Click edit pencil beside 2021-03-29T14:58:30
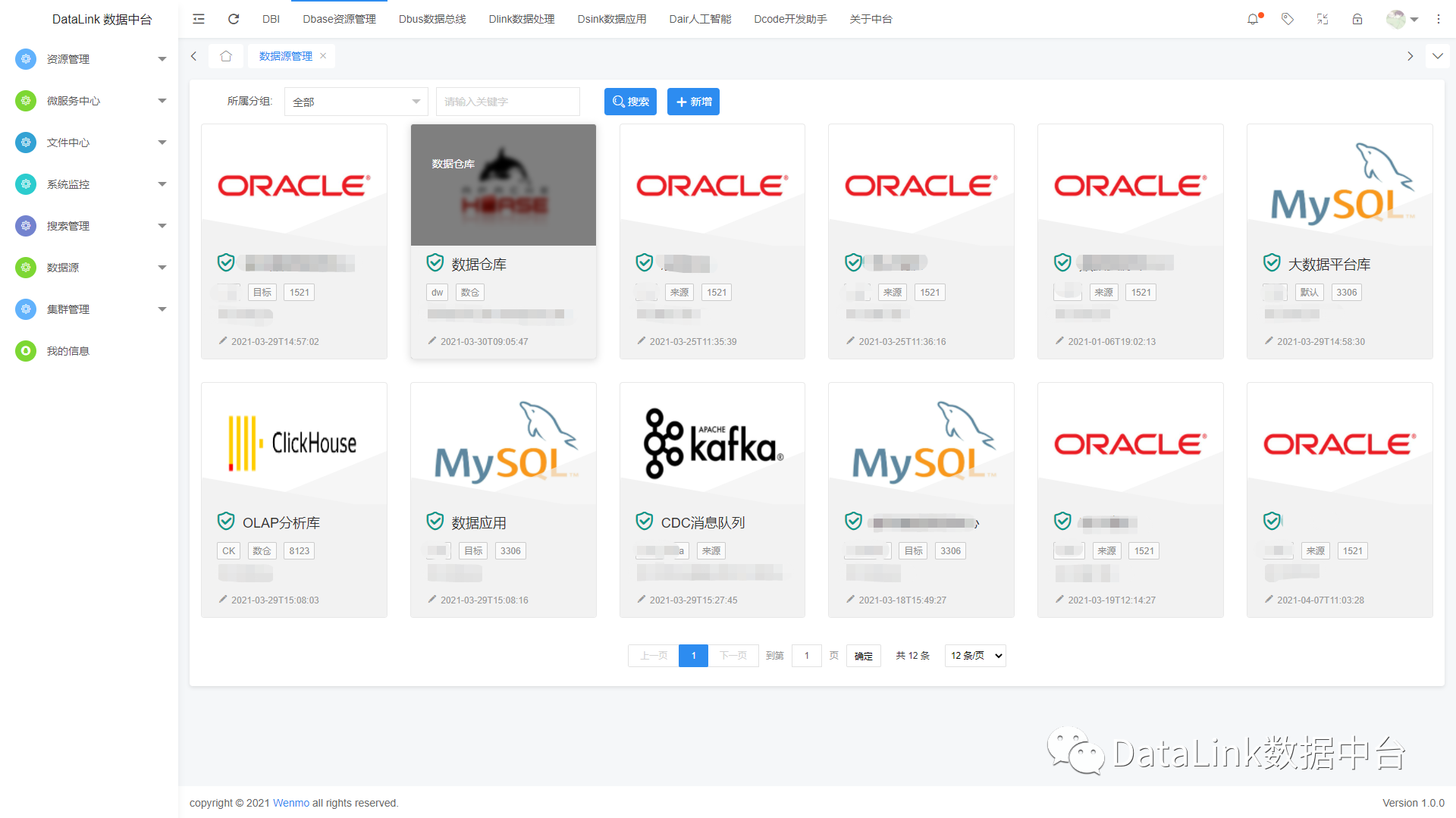1456x818 pixels. [1269, 340]
